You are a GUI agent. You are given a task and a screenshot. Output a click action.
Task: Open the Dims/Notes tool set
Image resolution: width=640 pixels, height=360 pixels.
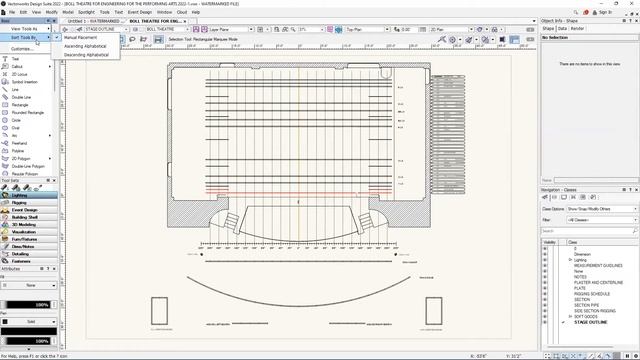29,247
